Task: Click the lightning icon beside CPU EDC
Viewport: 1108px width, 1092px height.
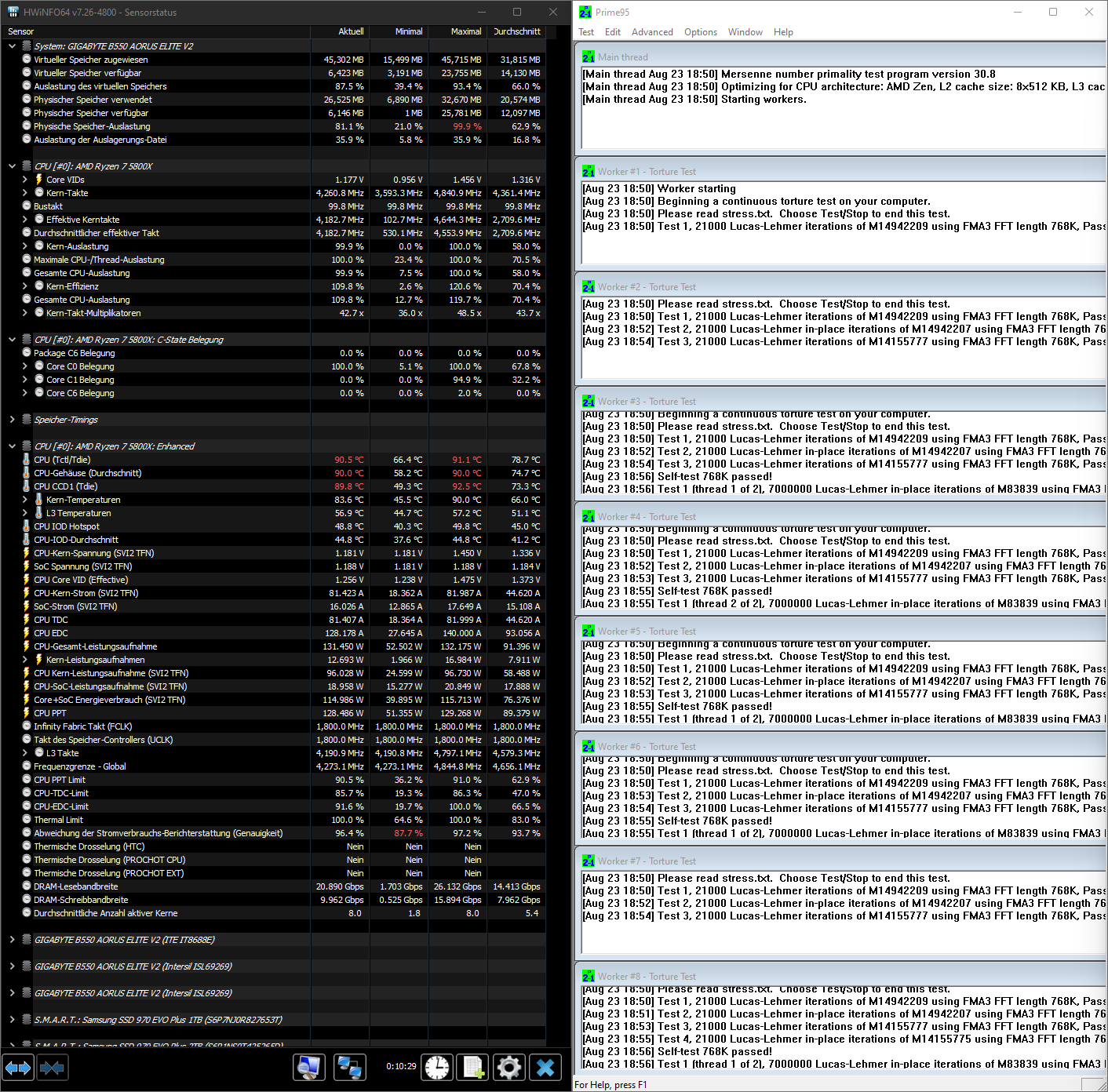Action: (x=27, y=633)
